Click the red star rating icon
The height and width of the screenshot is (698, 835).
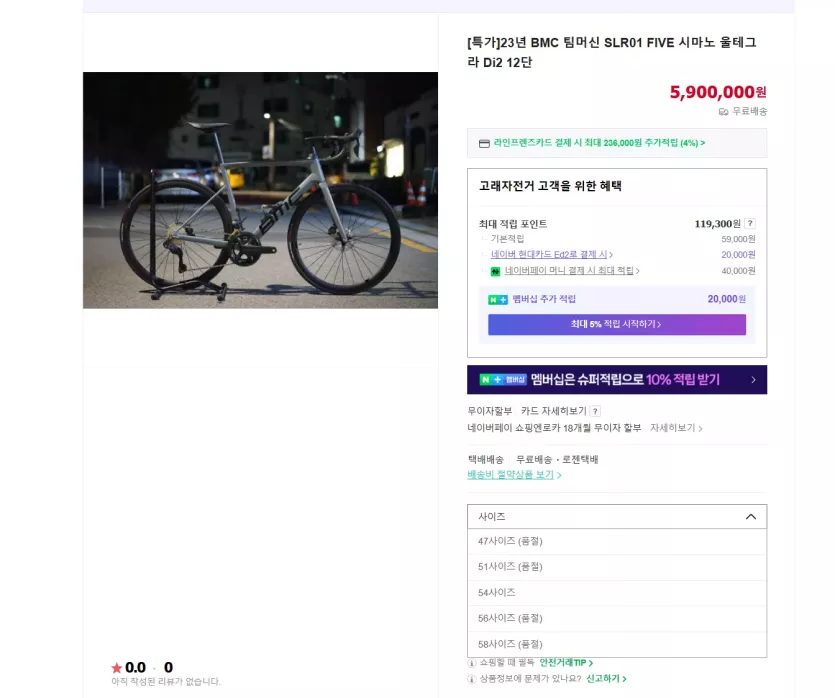coord(117,668)
